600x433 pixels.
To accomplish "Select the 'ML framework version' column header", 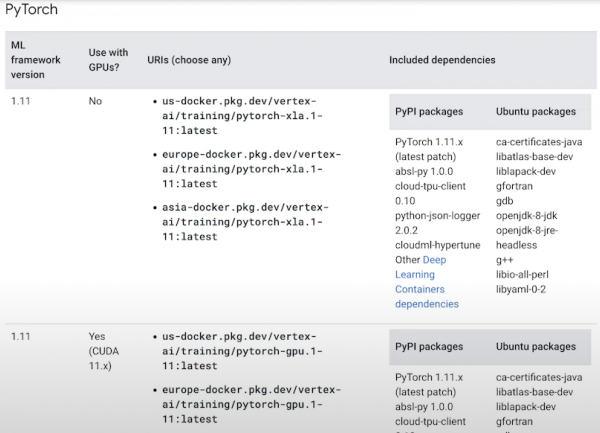I will (36, 60).
